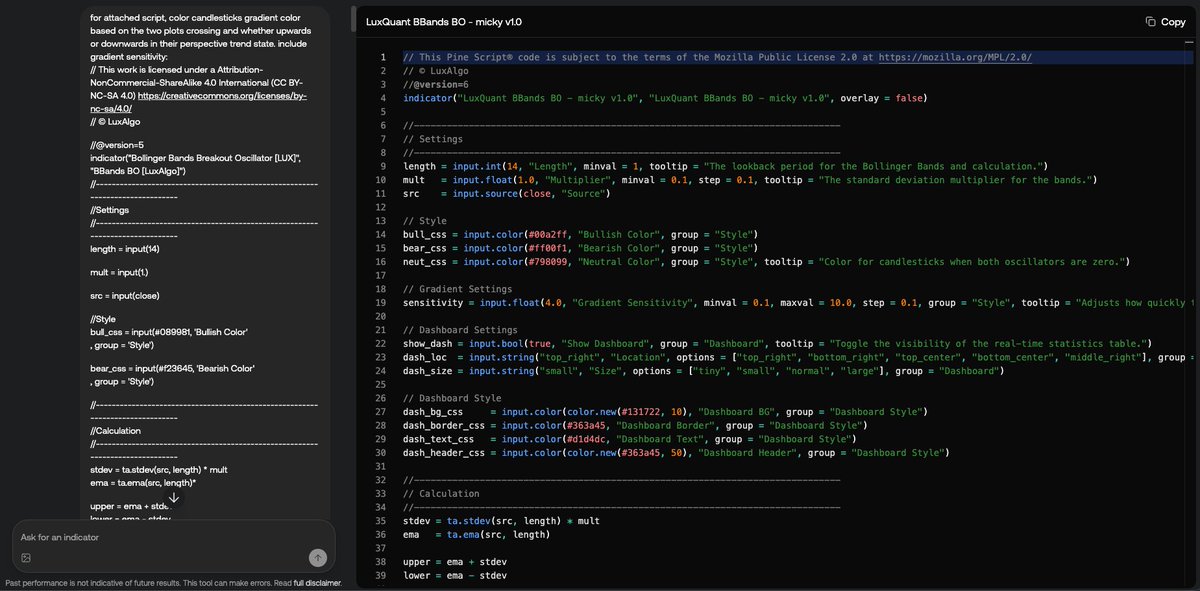Click the 'dash_loc = input.string' code line
This screenshot has height=591, width=1200.
pos(797,357)
